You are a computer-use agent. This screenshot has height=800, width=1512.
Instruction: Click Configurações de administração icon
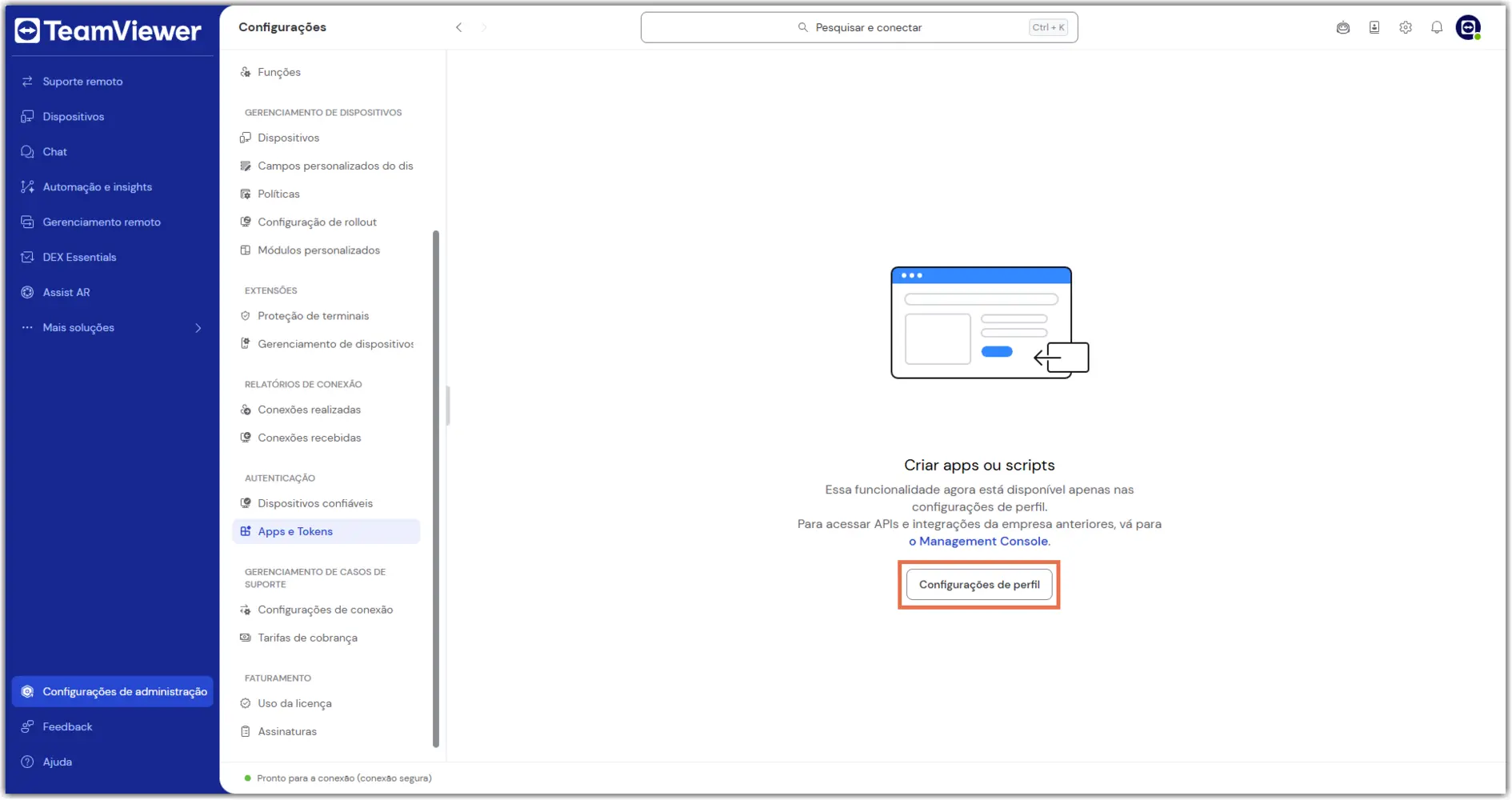coord(27,692)
